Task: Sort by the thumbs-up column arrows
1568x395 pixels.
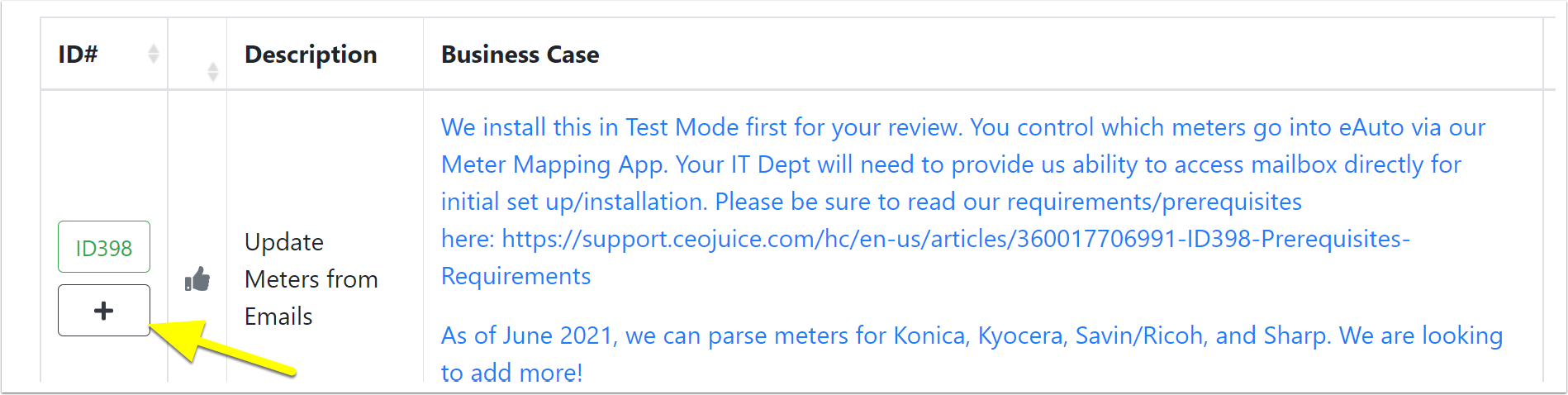Action: [213, 72]
